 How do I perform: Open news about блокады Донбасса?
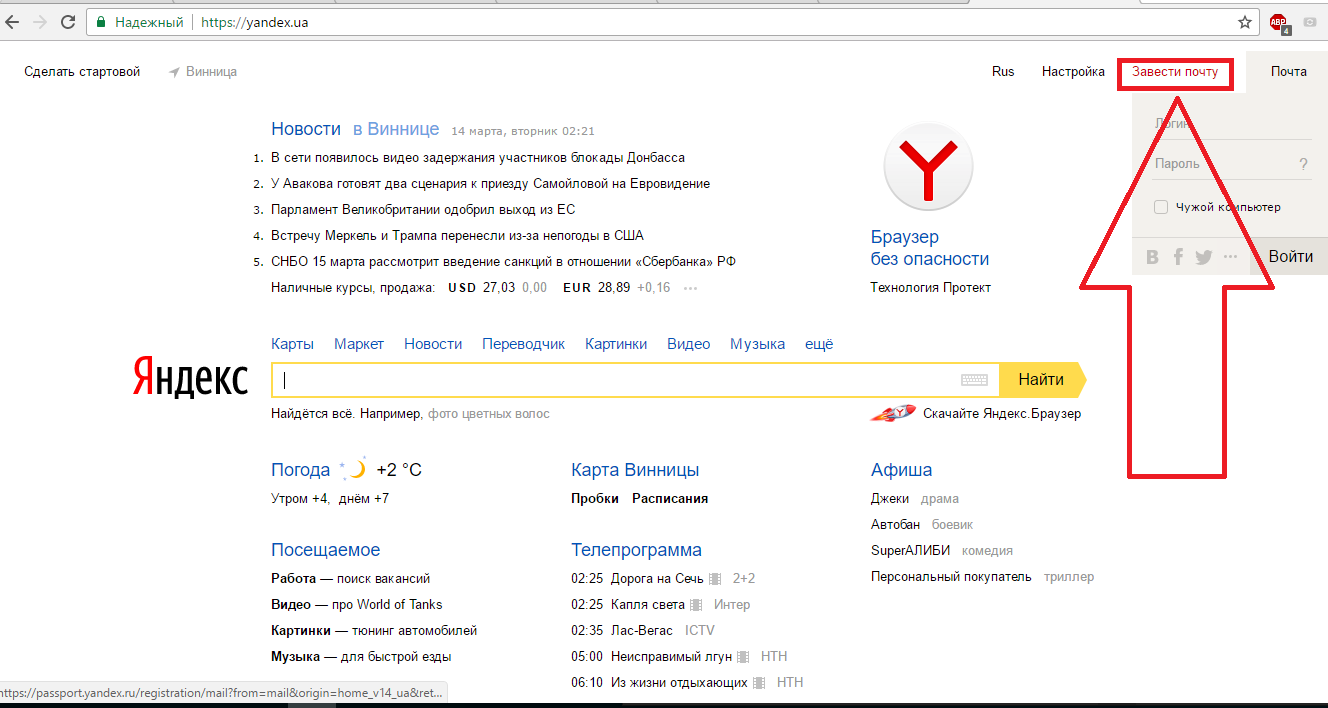(478, 158)
